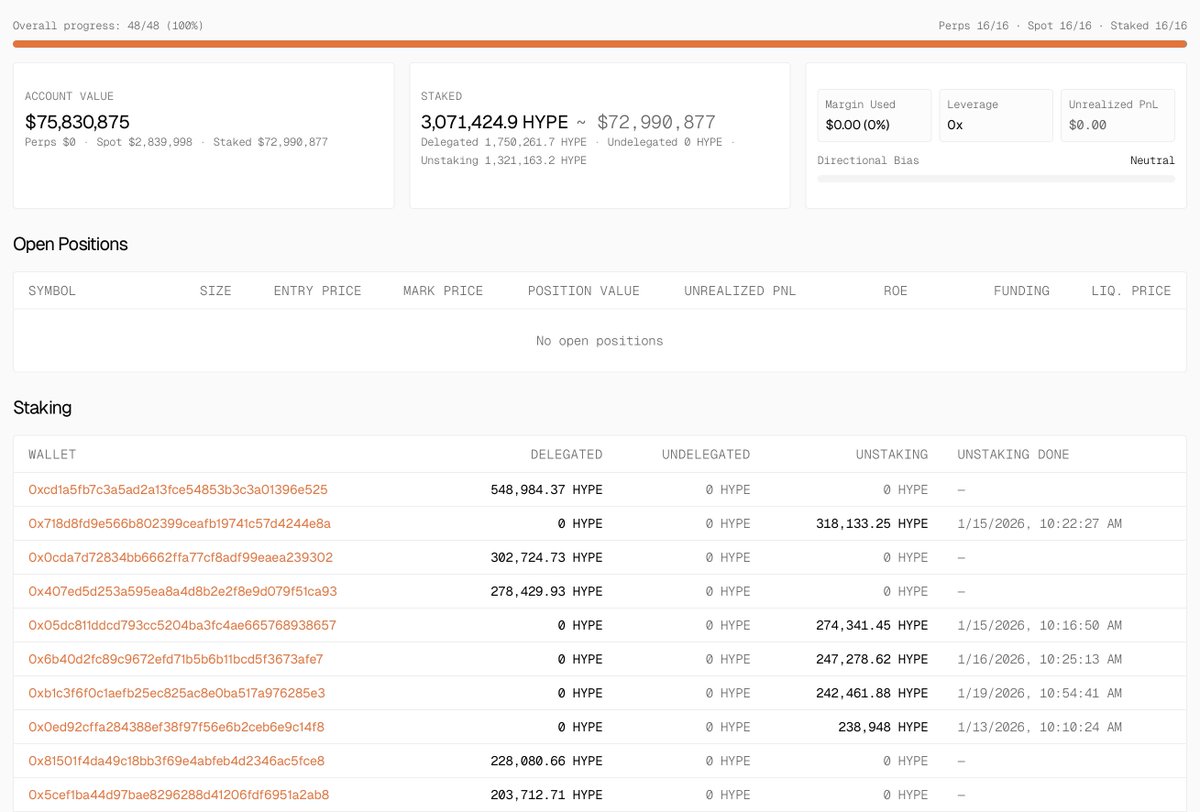Select delegated value 302,724.73 HYPE
The width and height of the screenshot is (1200, 812).
coord(547,558)
